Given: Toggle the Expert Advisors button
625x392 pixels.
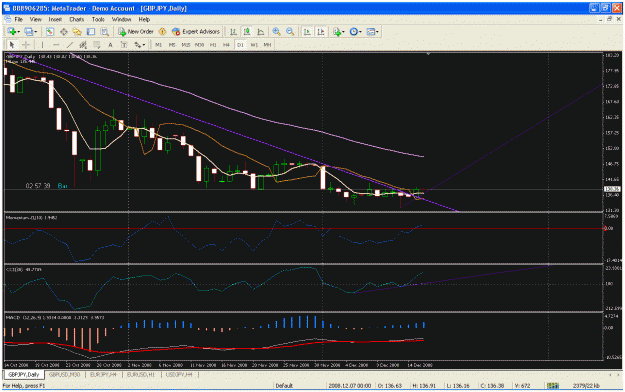Looking at the screenshot, I should [x=196, y=32].
